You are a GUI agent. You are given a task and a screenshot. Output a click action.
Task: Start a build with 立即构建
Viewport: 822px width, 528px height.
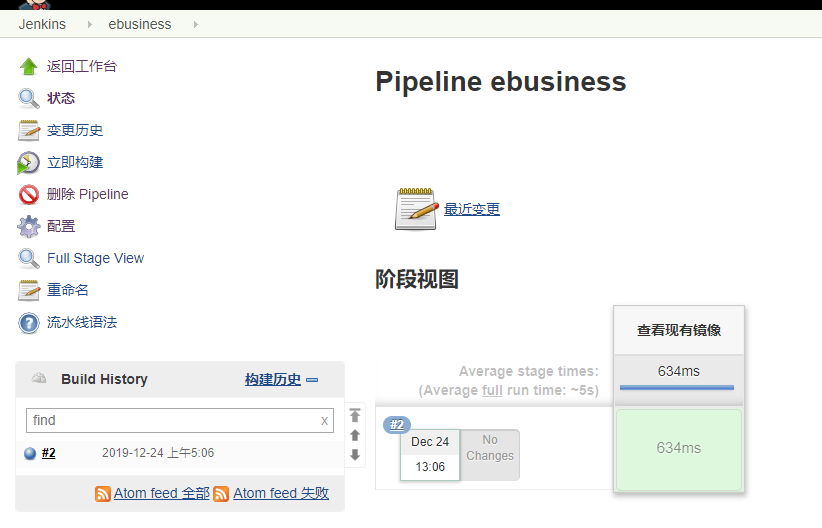[x=75, y=163]
